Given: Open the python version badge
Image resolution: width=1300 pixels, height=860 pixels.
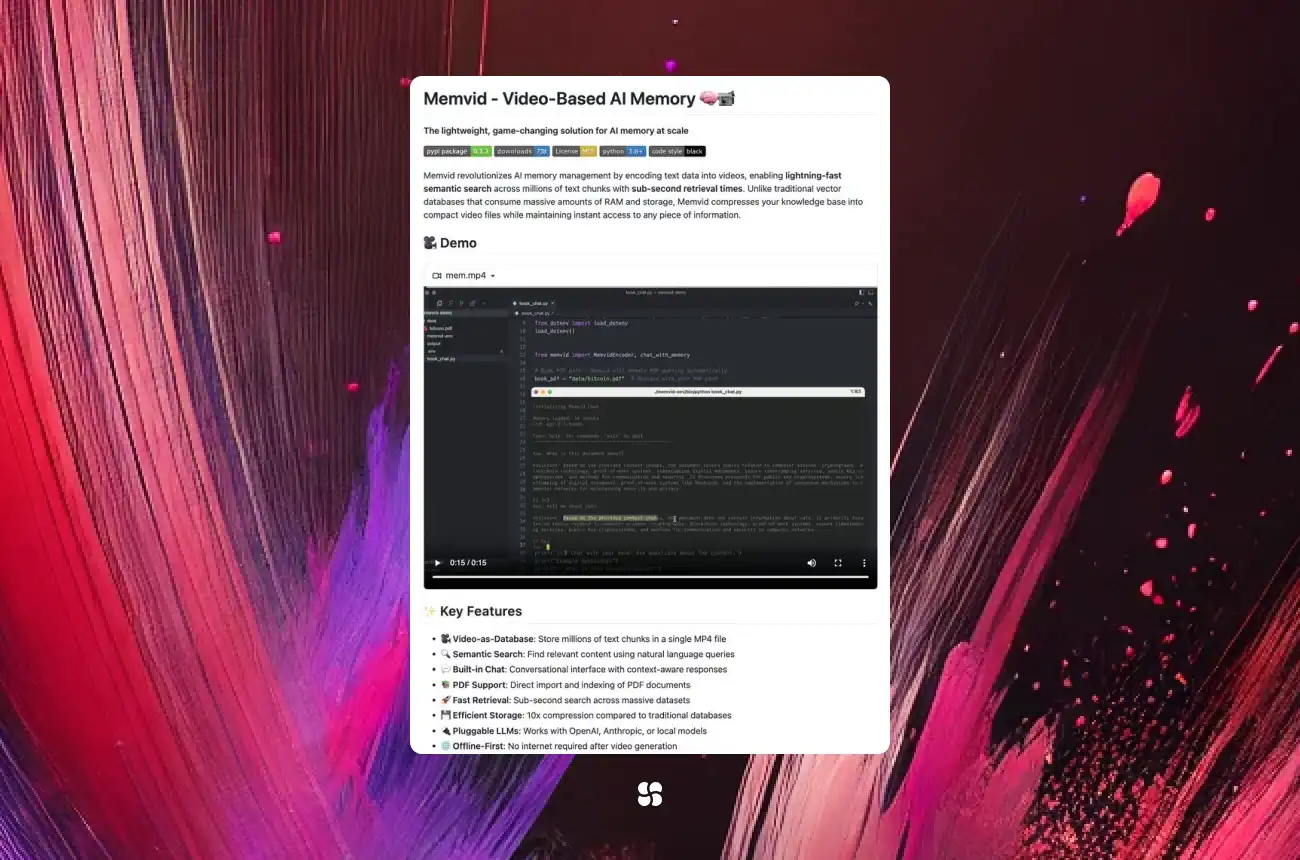Looking at the screenshot, I should click(x=623, y=152).
